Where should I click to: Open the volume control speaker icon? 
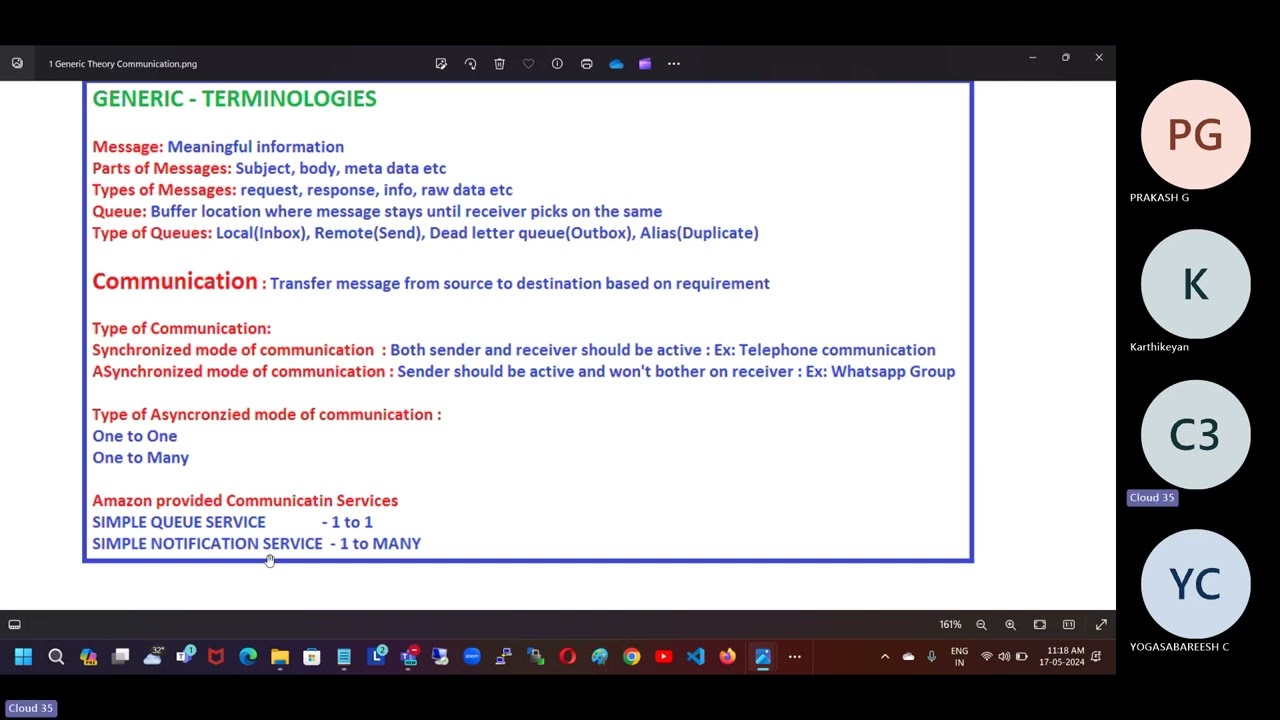[1004, 657]
